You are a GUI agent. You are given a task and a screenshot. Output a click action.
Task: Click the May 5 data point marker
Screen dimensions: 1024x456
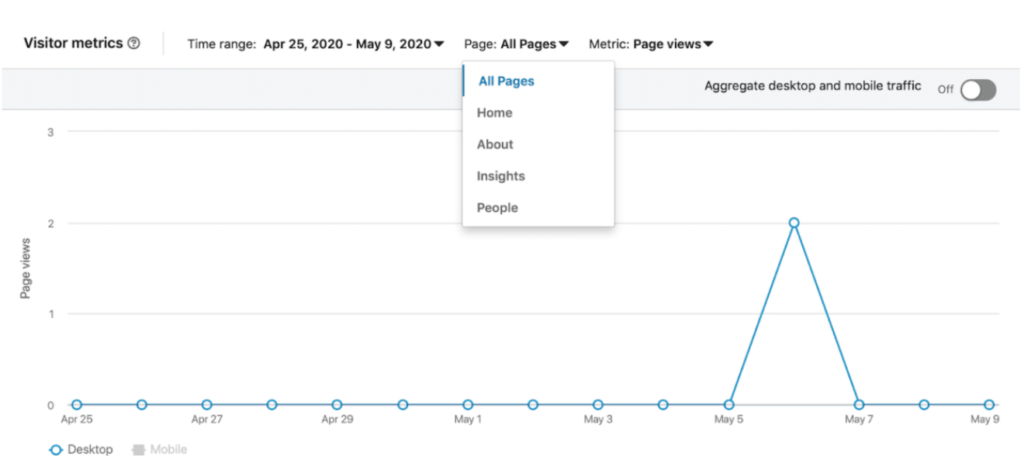point(729,405)
